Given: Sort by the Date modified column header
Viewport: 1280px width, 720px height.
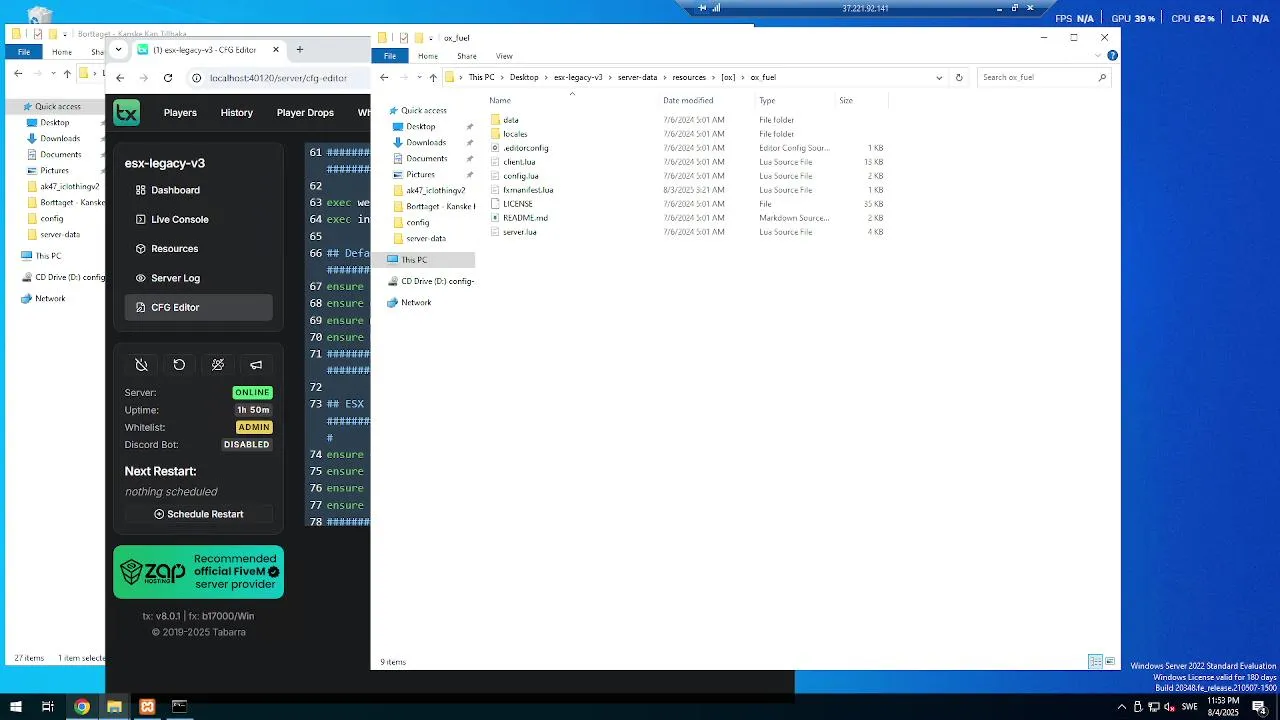Looking at the screenshot, I should (x=688, y=100).
